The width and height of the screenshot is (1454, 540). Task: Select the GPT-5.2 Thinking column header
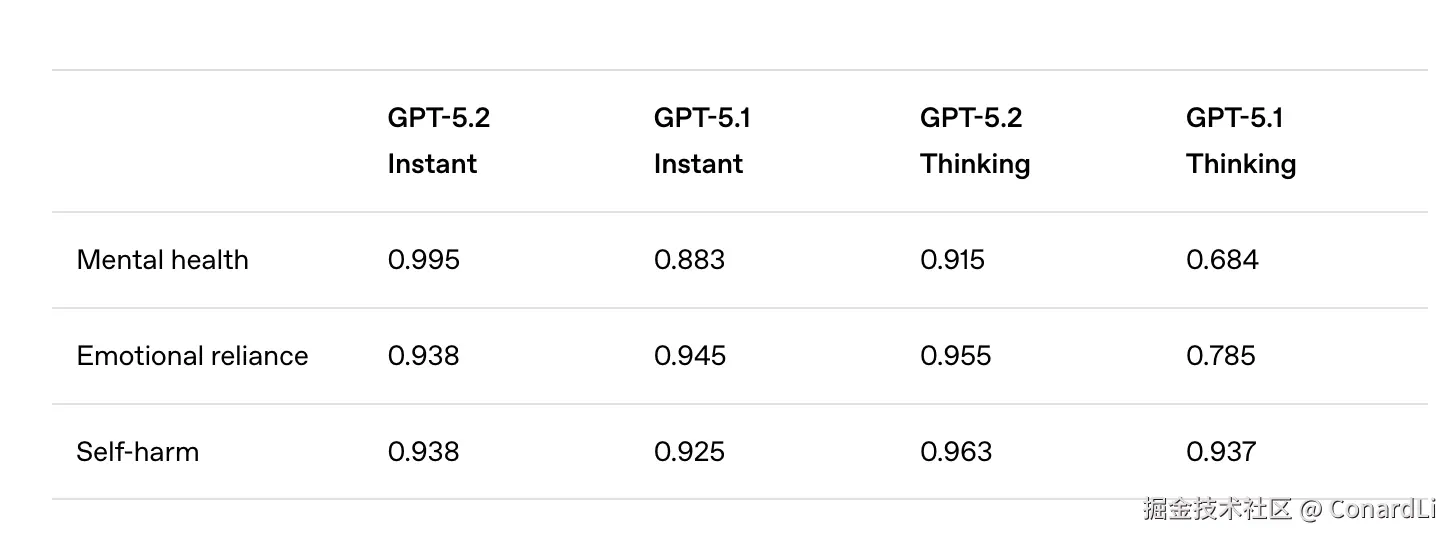(x=974, y=141)
